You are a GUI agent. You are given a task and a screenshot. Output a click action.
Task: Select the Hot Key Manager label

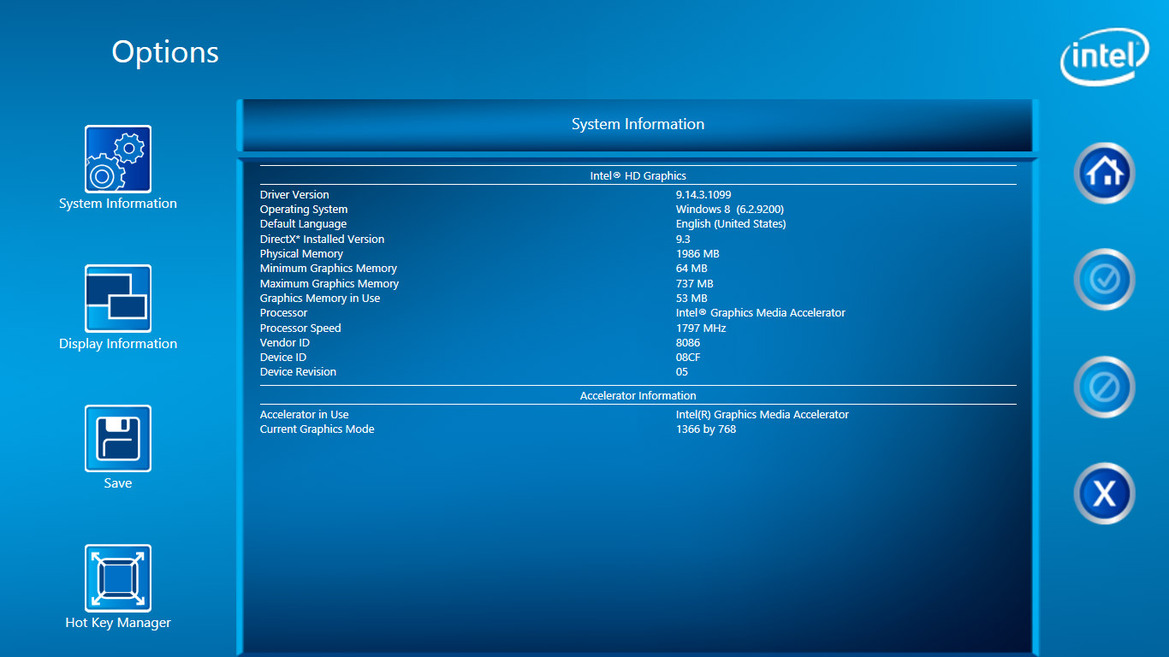[118, 623]
